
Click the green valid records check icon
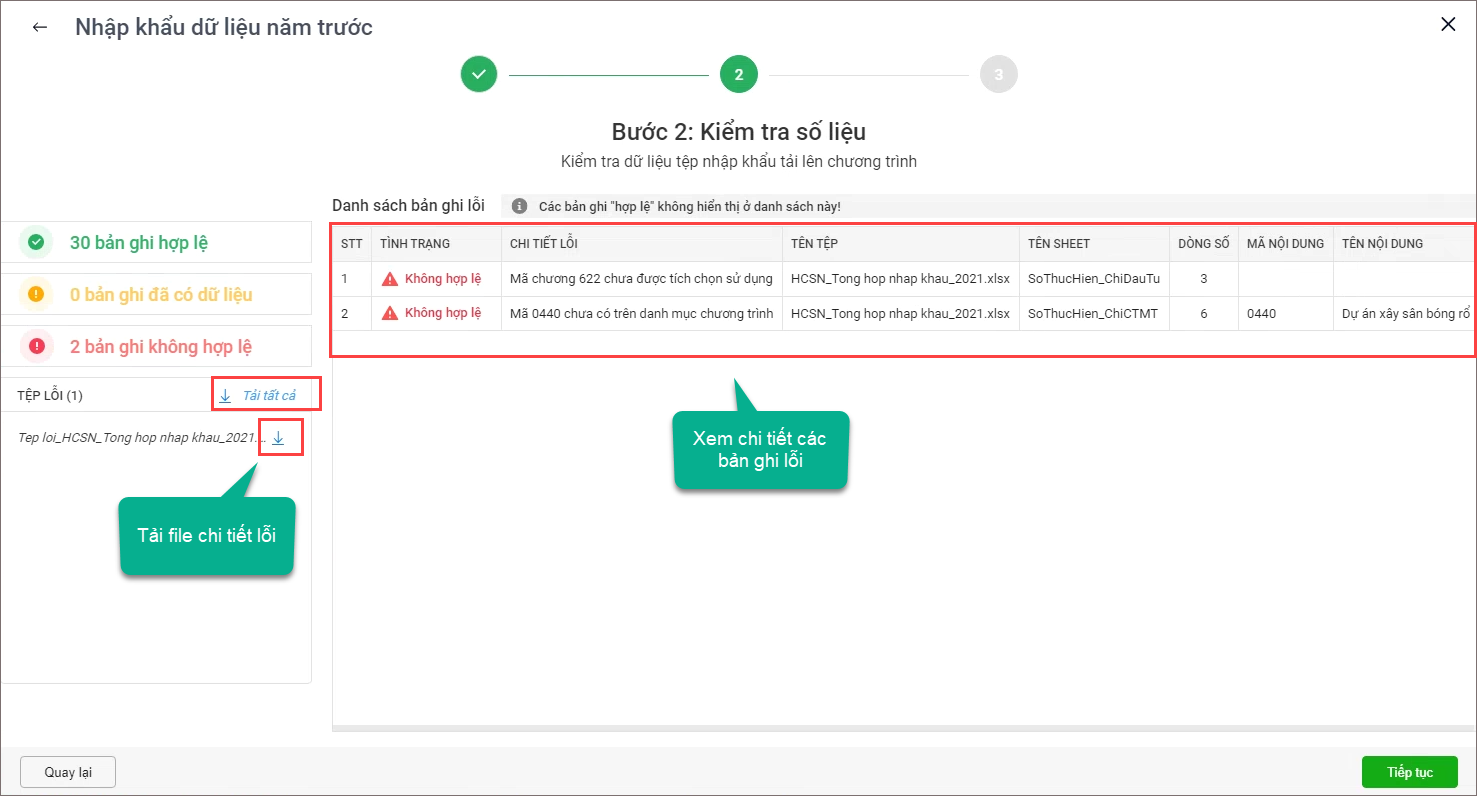(x=37, y=242)
